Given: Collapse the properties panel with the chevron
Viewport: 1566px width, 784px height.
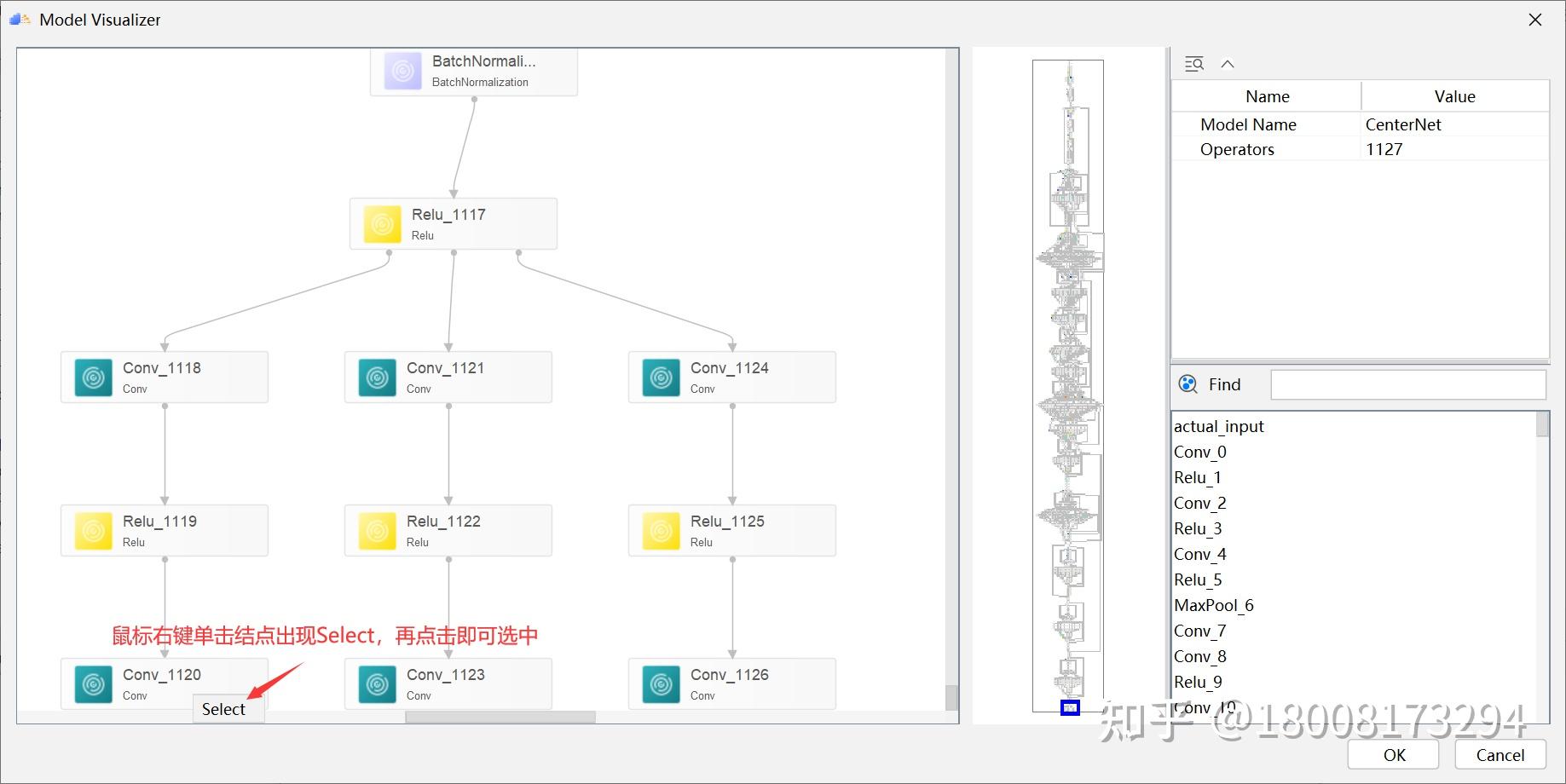Looking at the screenshot, I should point(1228,63).
